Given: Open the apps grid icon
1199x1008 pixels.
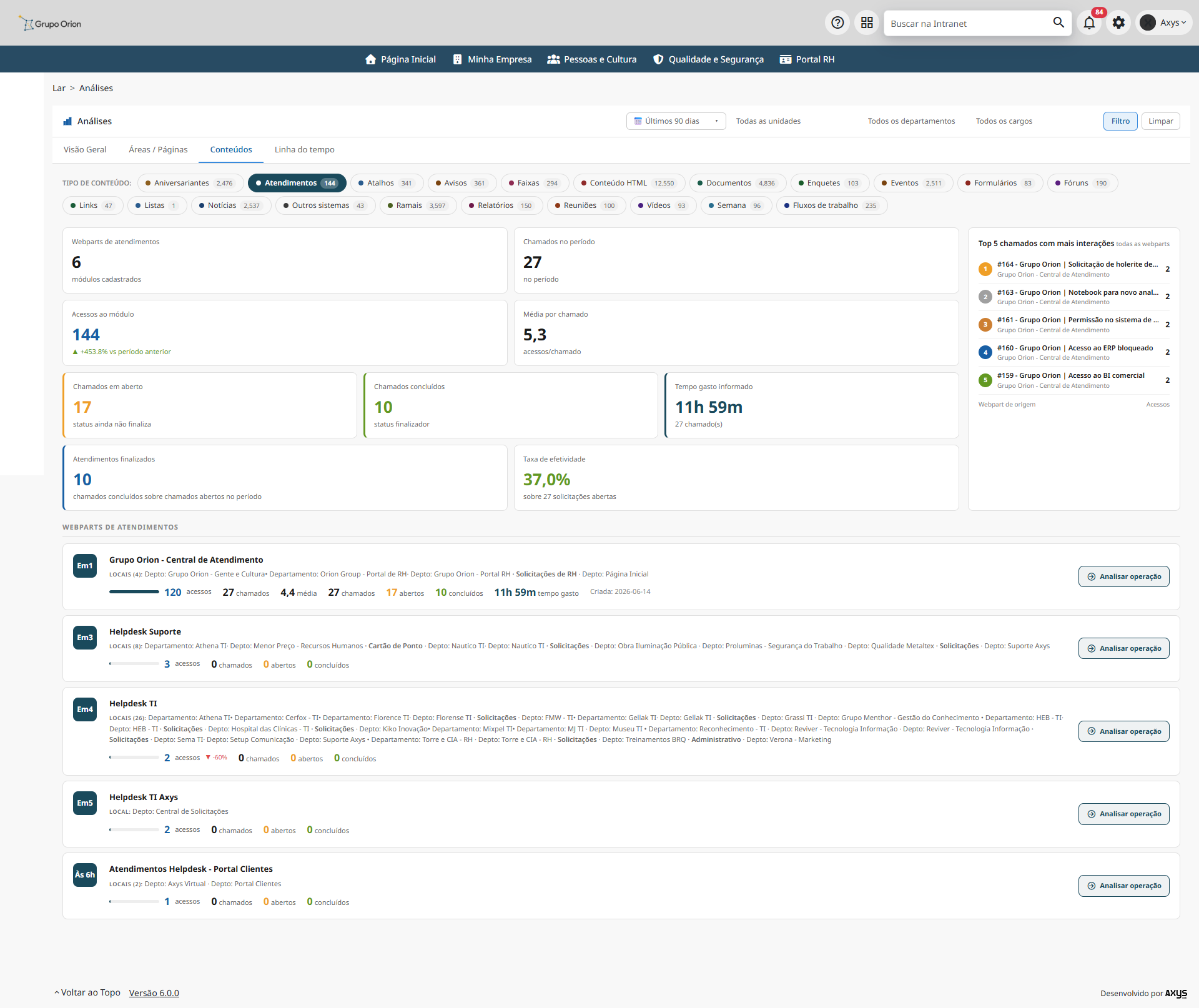Looking at the screenshot, I should point(867,23).
